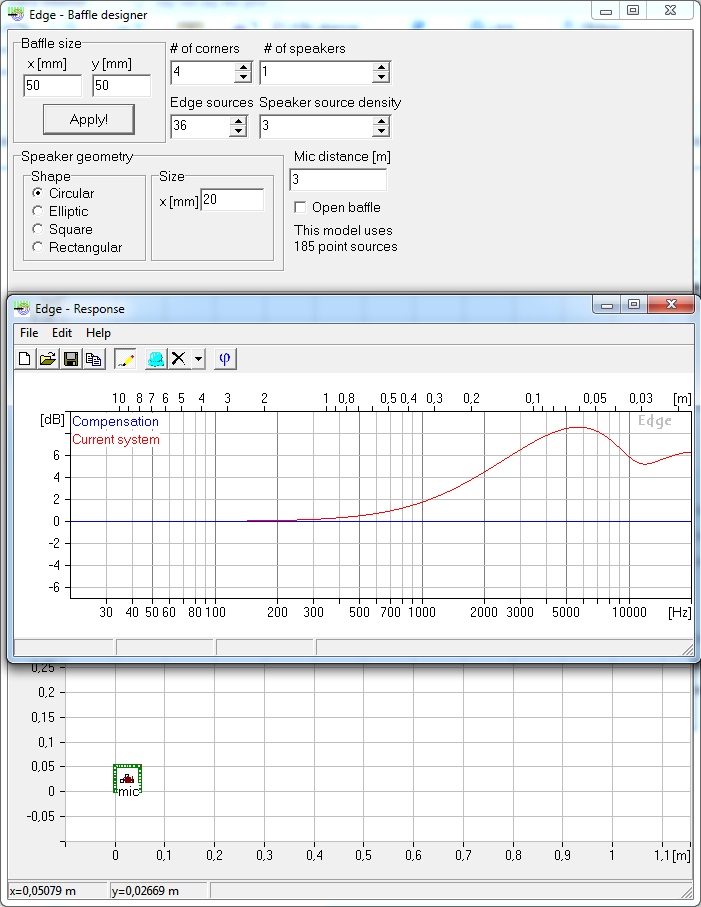Select the pencil edit curve tool

coord(125,359)
